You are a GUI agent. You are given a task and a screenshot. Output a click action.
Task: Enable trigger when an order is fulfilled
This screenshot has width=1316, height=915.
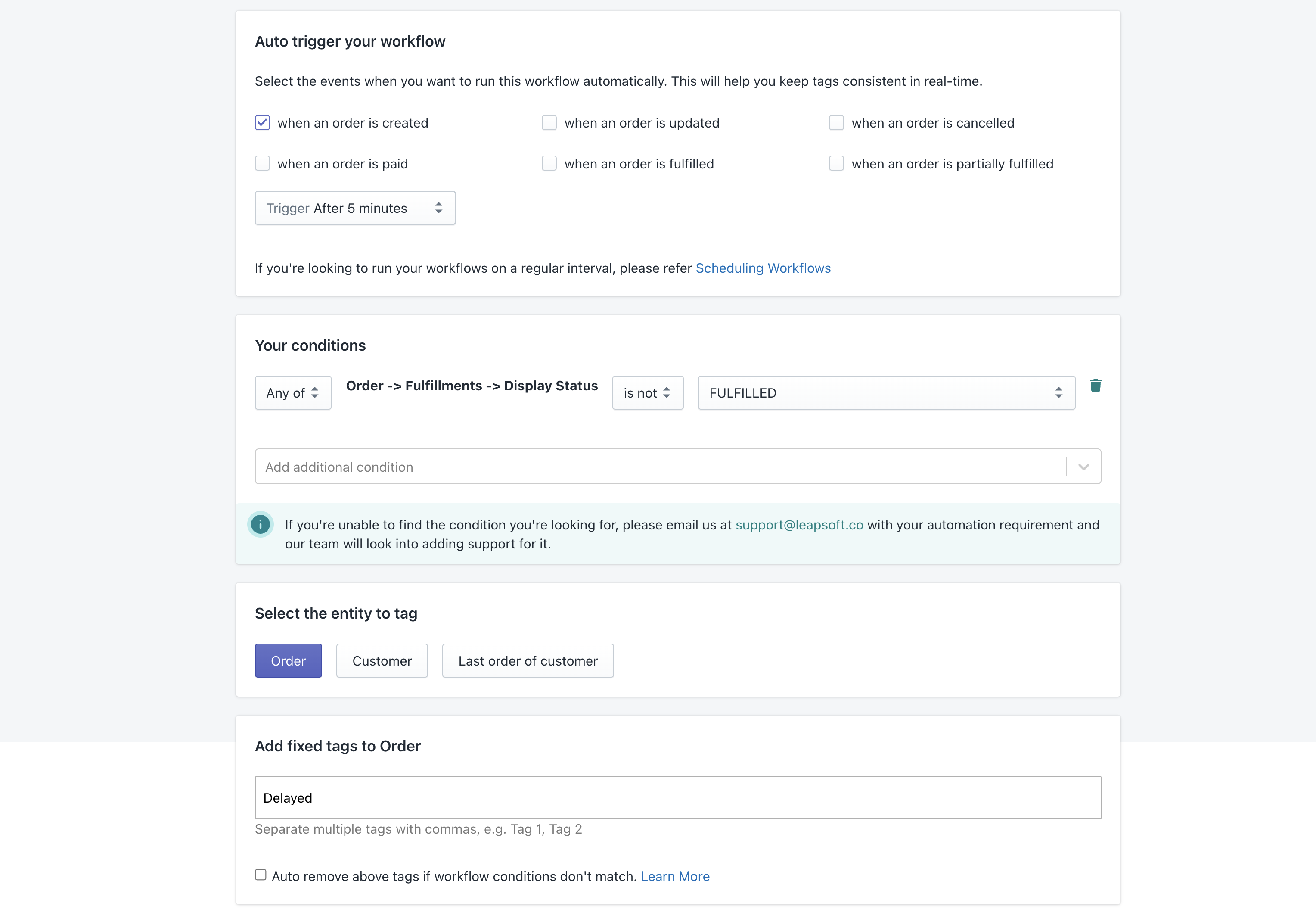pos(549,163)
